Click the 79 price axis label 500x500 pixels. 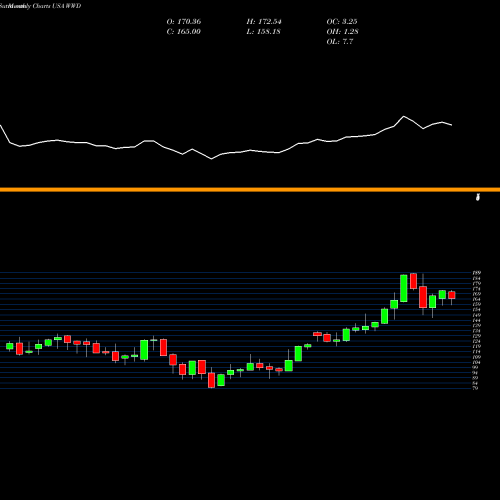coord(475,388)
